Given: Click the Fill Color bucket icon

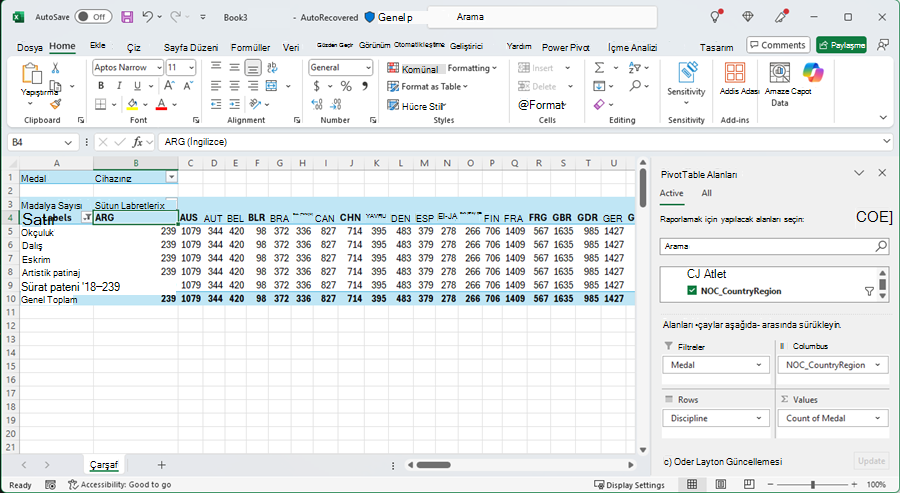Looking at the screenshot, I should [133, 104].
